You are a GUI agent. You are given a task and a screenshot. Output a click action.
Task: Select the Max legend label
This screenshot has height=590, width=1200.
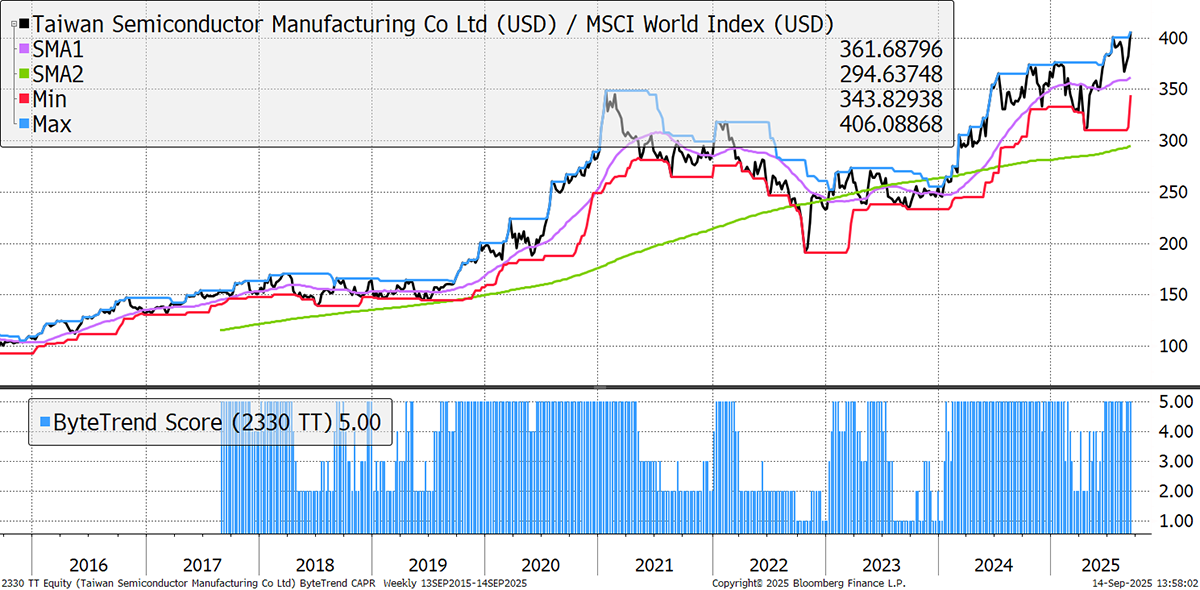point(54,125)
